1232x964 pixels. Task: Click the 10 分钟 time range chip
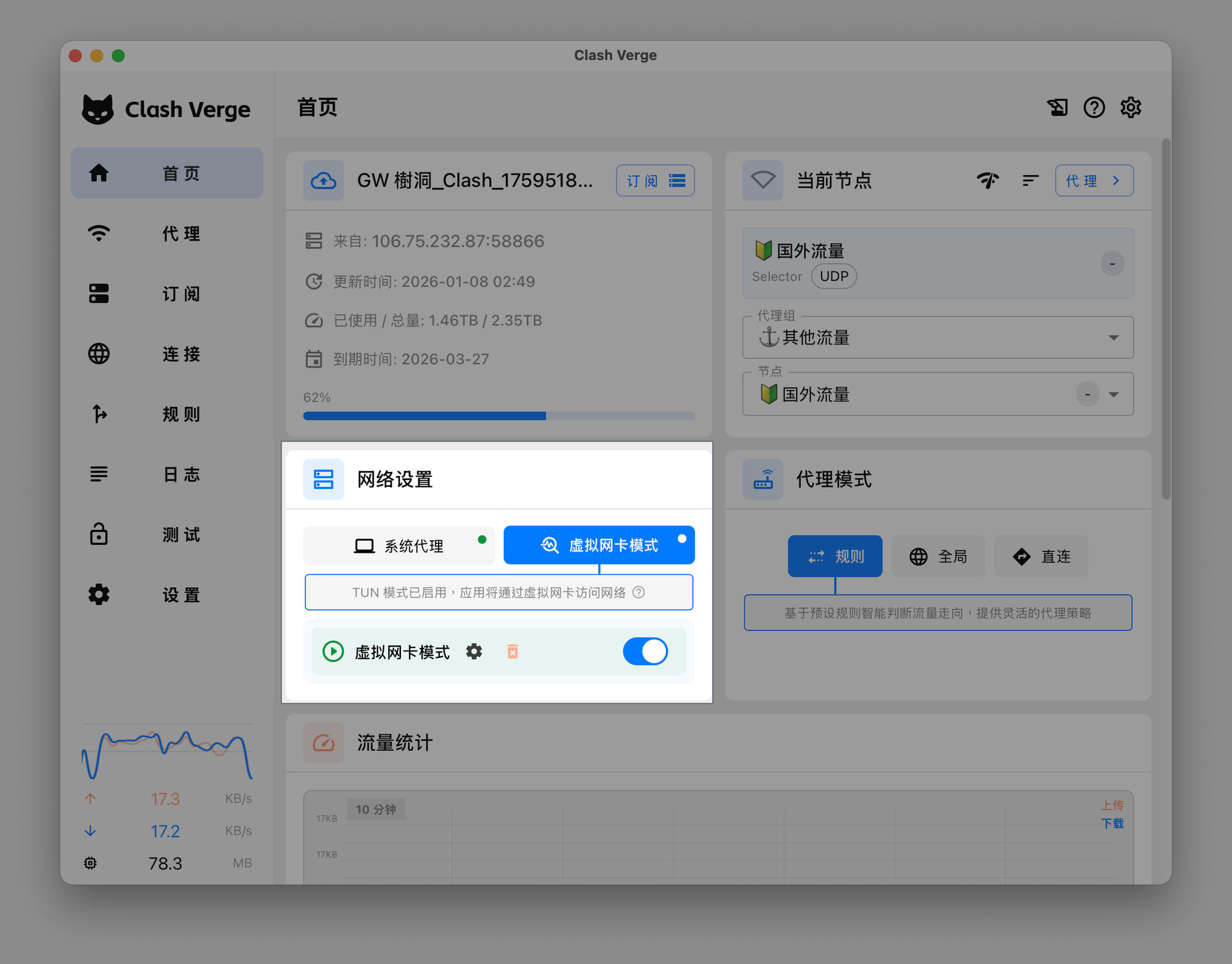376,809
